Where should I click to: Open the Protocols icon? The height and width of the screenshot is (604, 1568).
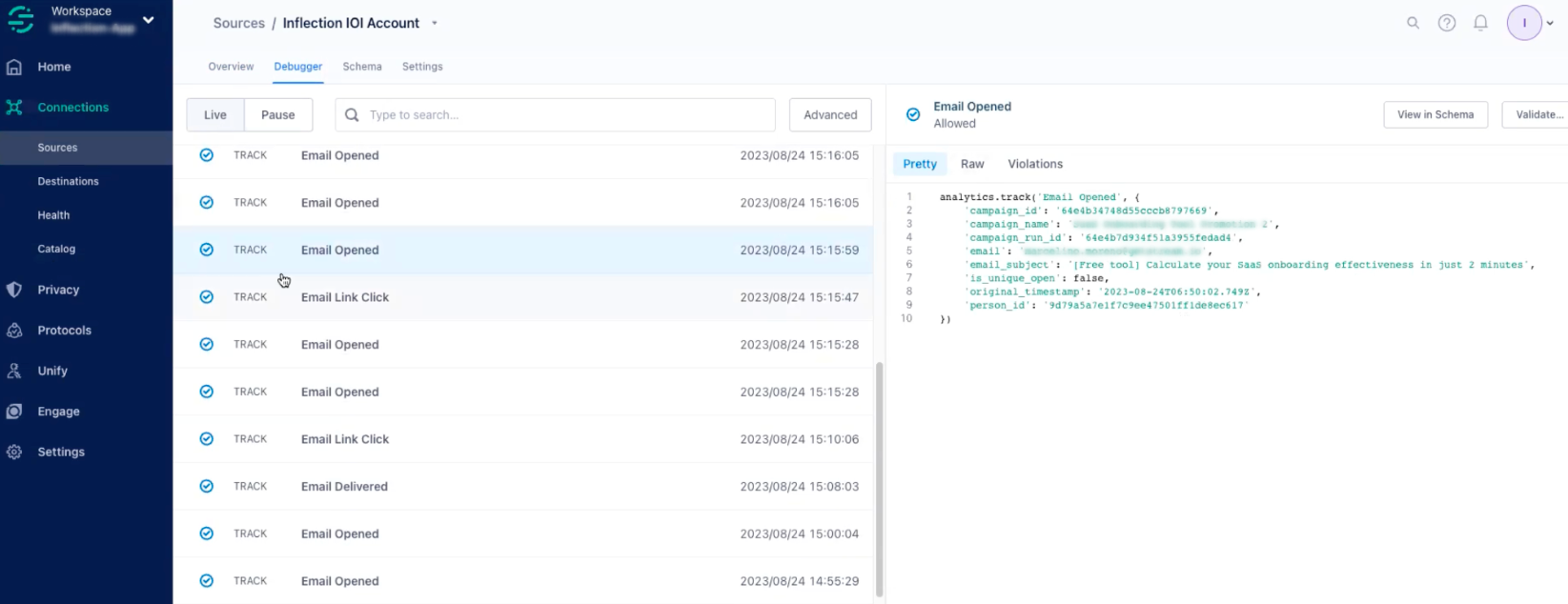pos(14,331)
